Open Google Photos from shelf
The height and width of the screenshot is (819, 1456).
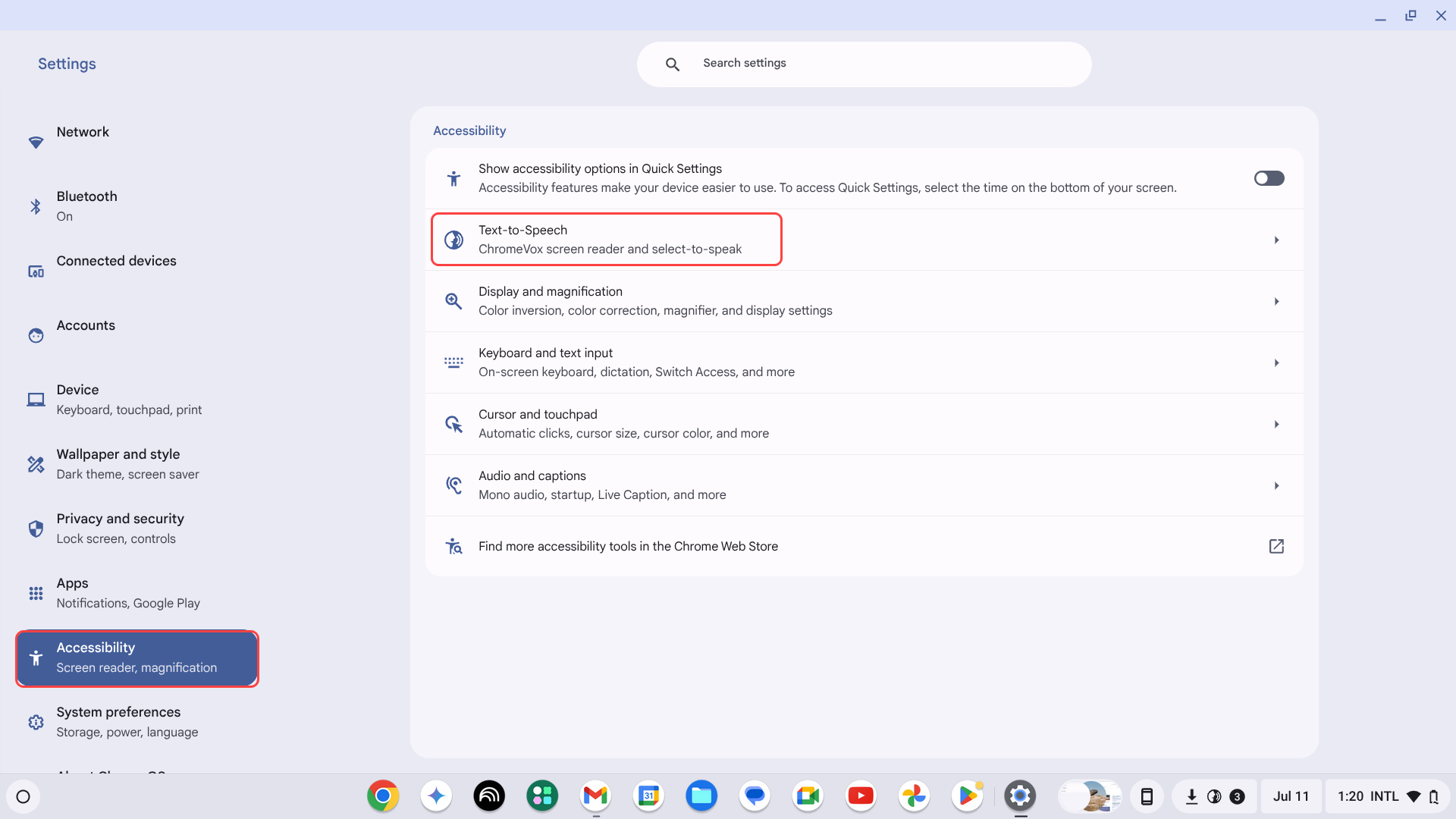pos(914,795)
